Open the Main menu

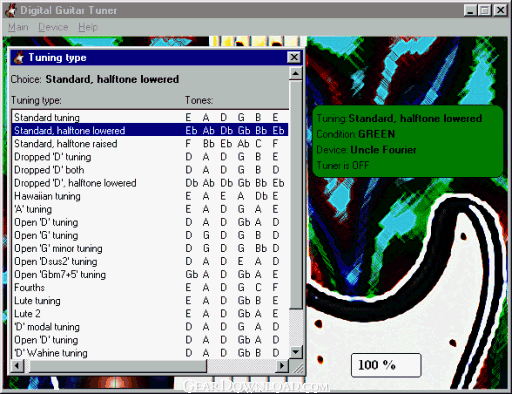point(18,27)
